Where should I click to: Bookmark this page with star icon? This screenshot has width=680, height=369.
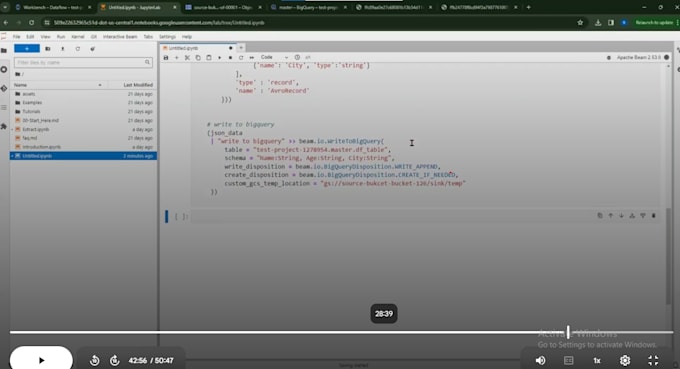[580, 23]
